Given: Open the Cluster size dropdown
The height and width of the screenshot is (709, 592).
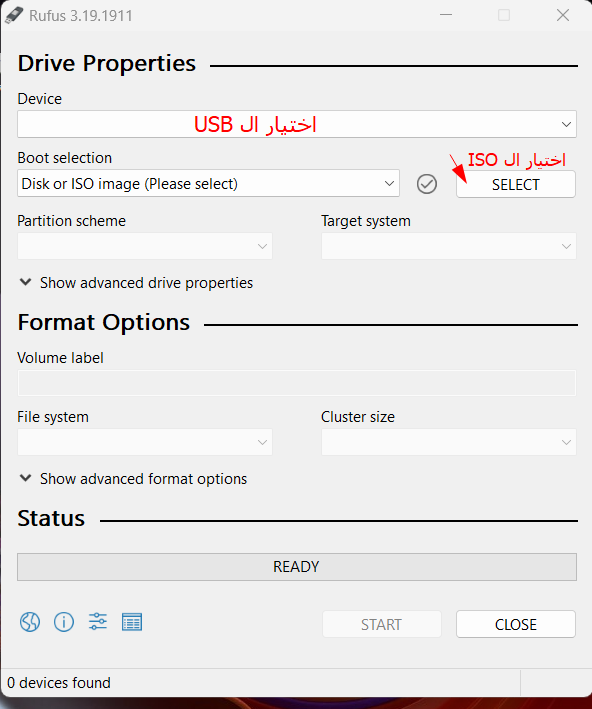Looking at the screenshot, I should click(x=449, y=442).
